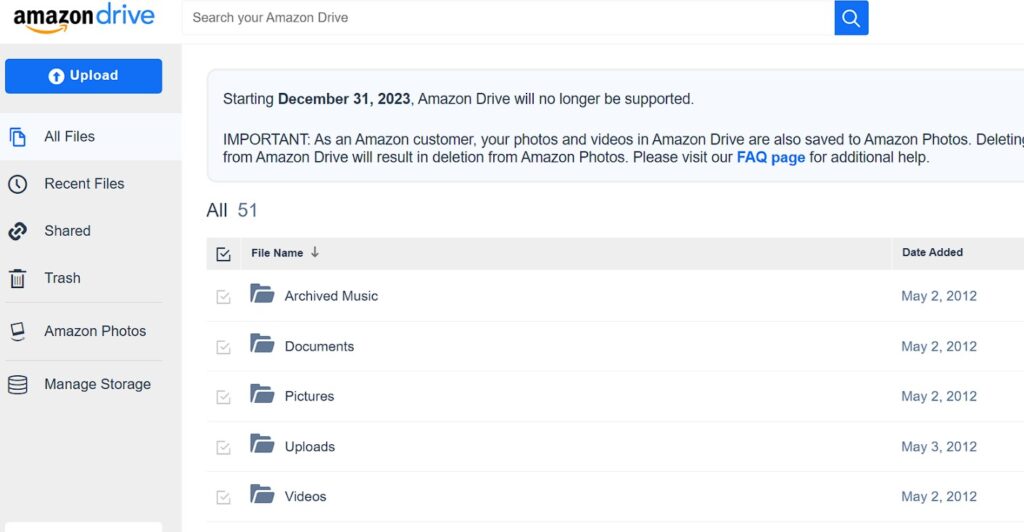
Task: Open the FAQ page link
Action: (770, 158)
